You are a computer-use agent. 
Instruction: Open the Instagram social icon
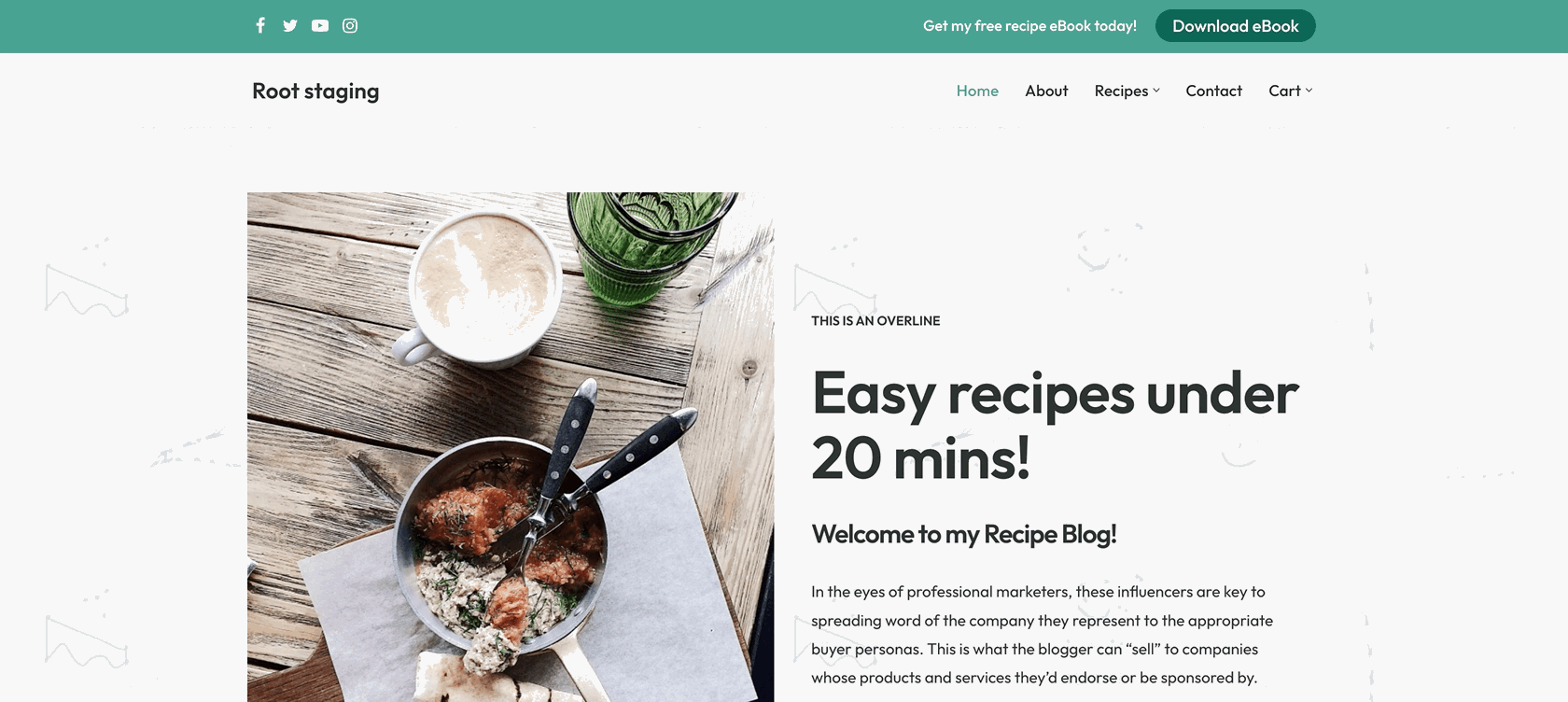click(350, 25)
